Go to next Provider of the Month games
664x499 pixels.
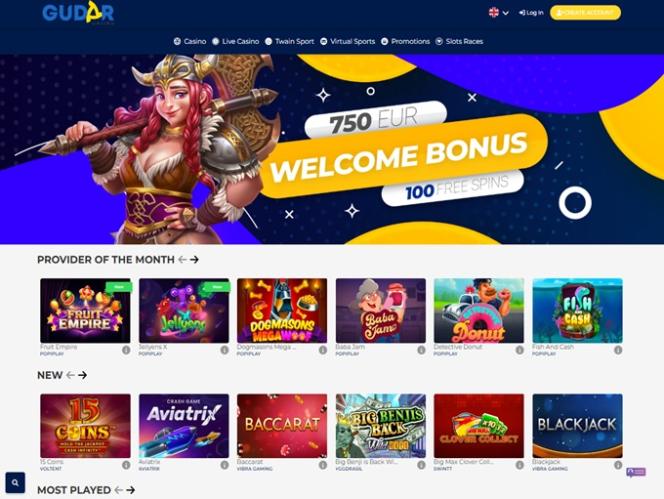[x=194, y=260]
